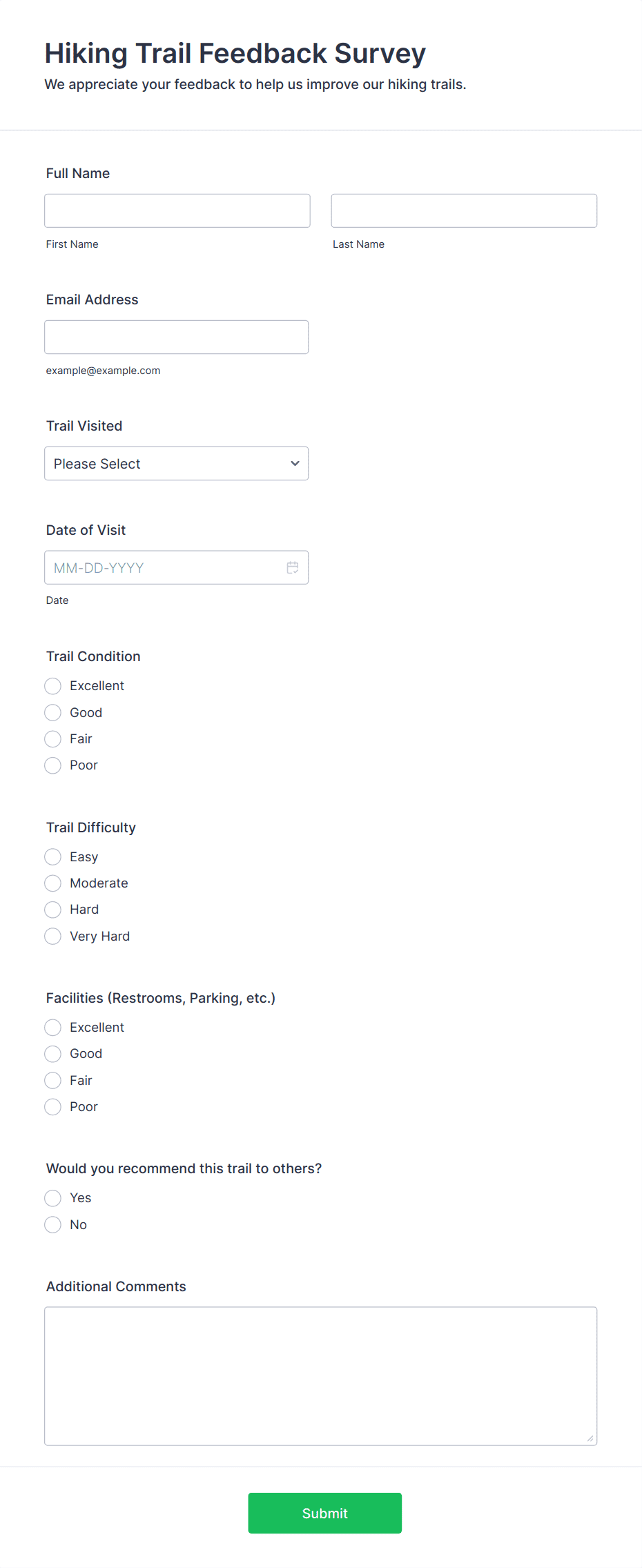Submit the feedback survey
Screen dimensions: 642x1568
325,1513
